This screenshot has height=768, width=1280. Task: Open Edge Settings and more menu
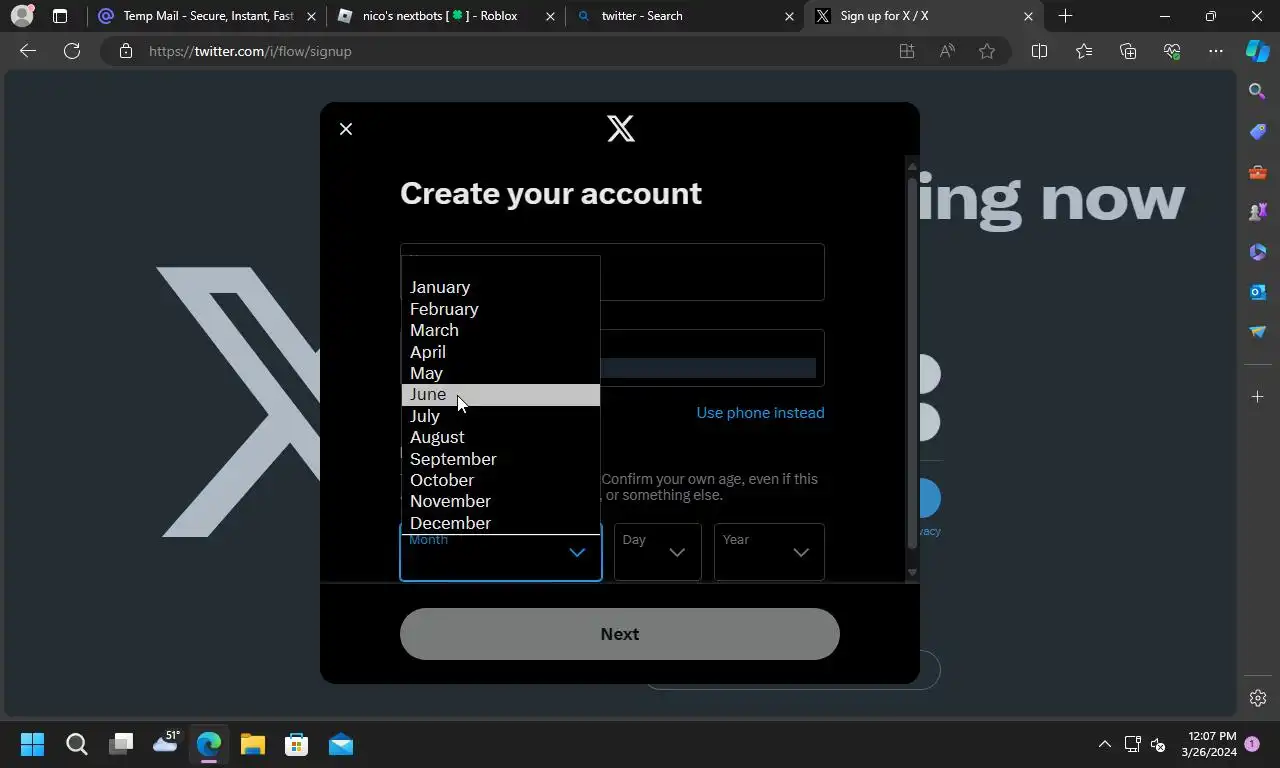tap(1216, 51)
